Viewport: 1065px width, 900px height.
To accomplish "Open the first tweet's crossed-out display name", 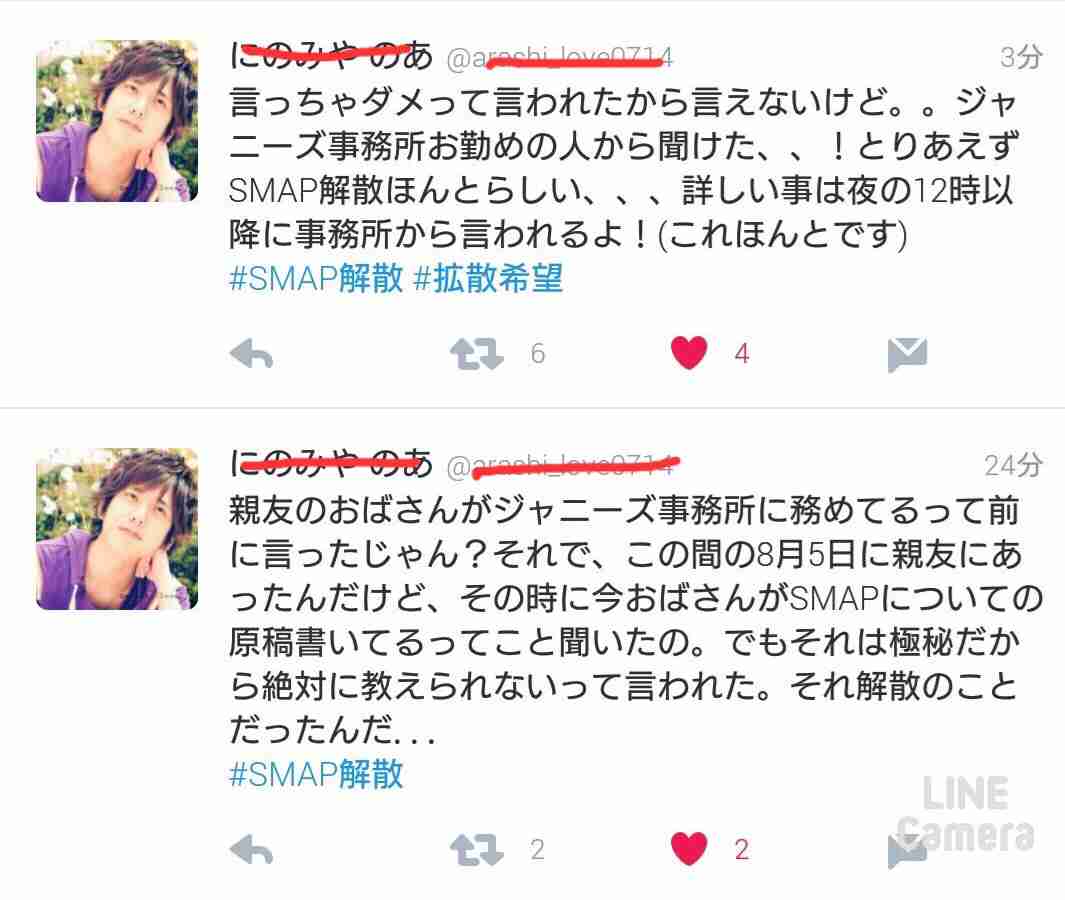I will (x=331, y=56).
